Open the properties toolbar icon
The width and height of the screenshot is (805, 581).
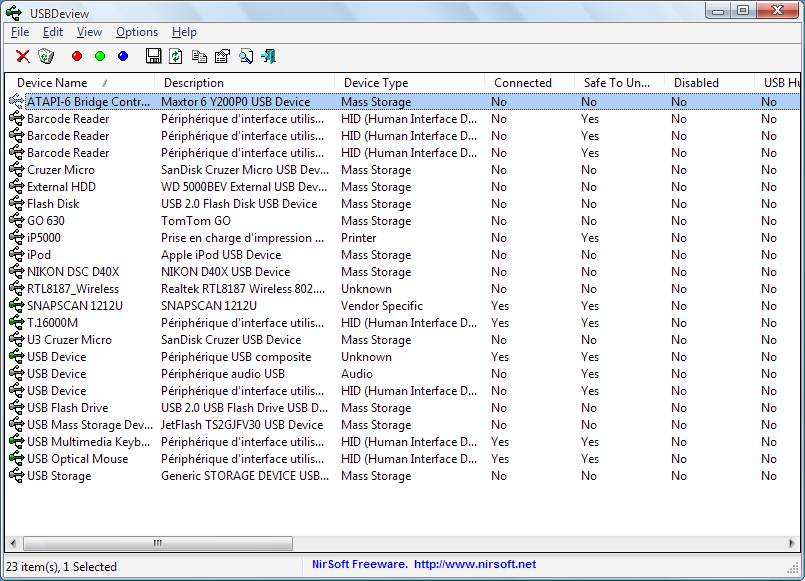[222, 57]
